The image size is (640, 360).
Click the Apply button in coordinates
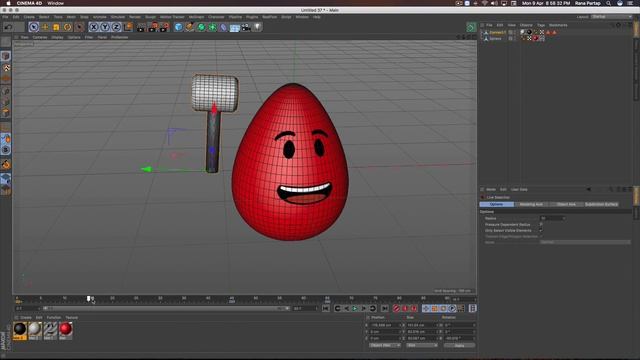point(459,345)
